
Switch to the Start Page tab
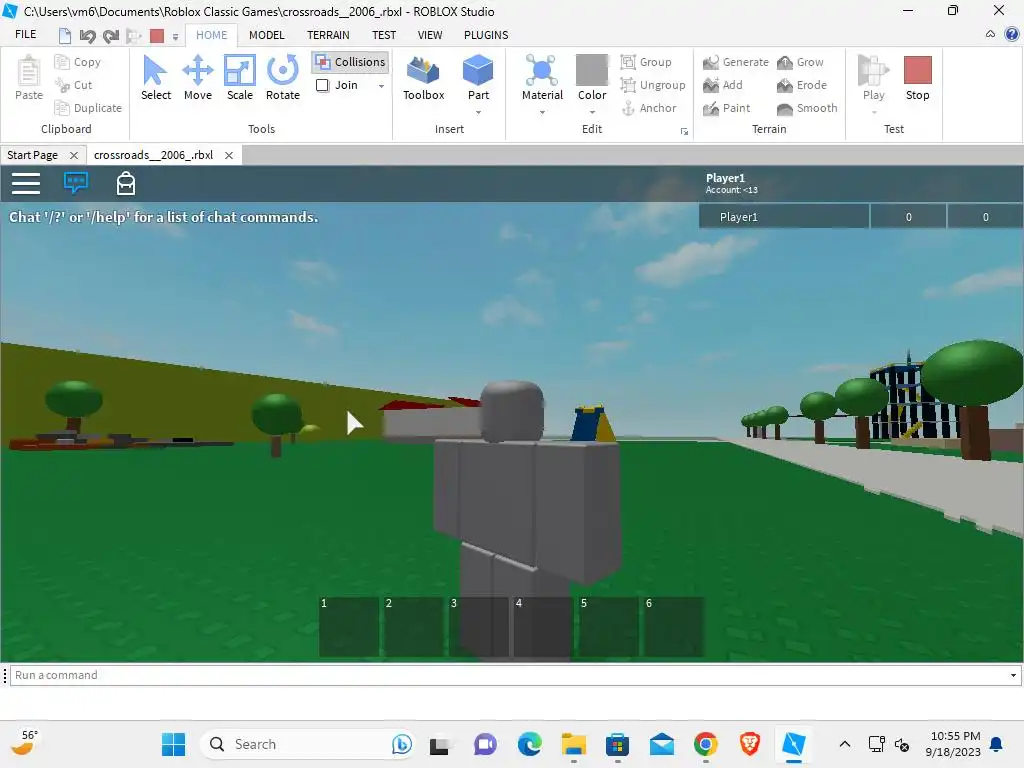tap(33, 155)
